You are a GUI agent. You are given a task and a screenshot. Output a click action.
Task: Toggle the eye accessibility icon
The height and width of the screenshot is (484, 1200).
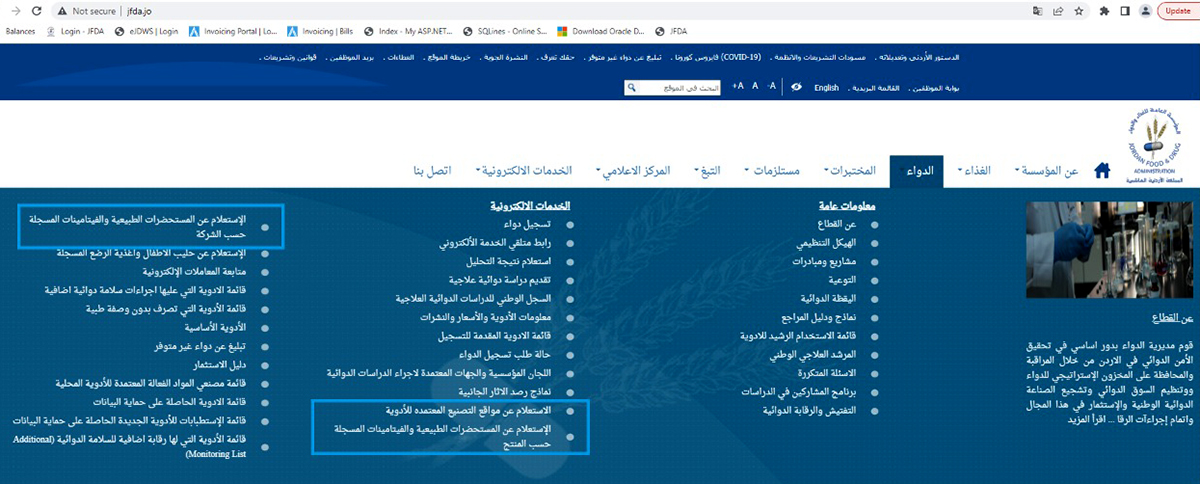796,88
